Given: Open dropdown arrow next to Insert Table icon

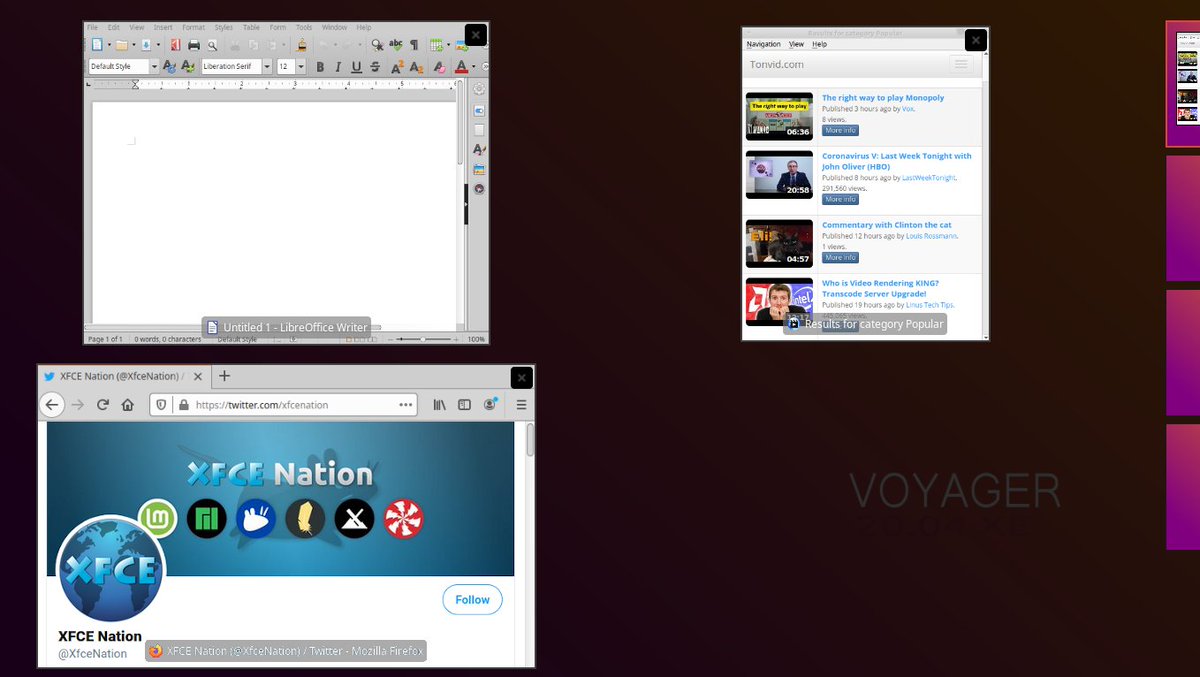Looking at the screenshot, I should pyautogui.click(x=448, y=45).
